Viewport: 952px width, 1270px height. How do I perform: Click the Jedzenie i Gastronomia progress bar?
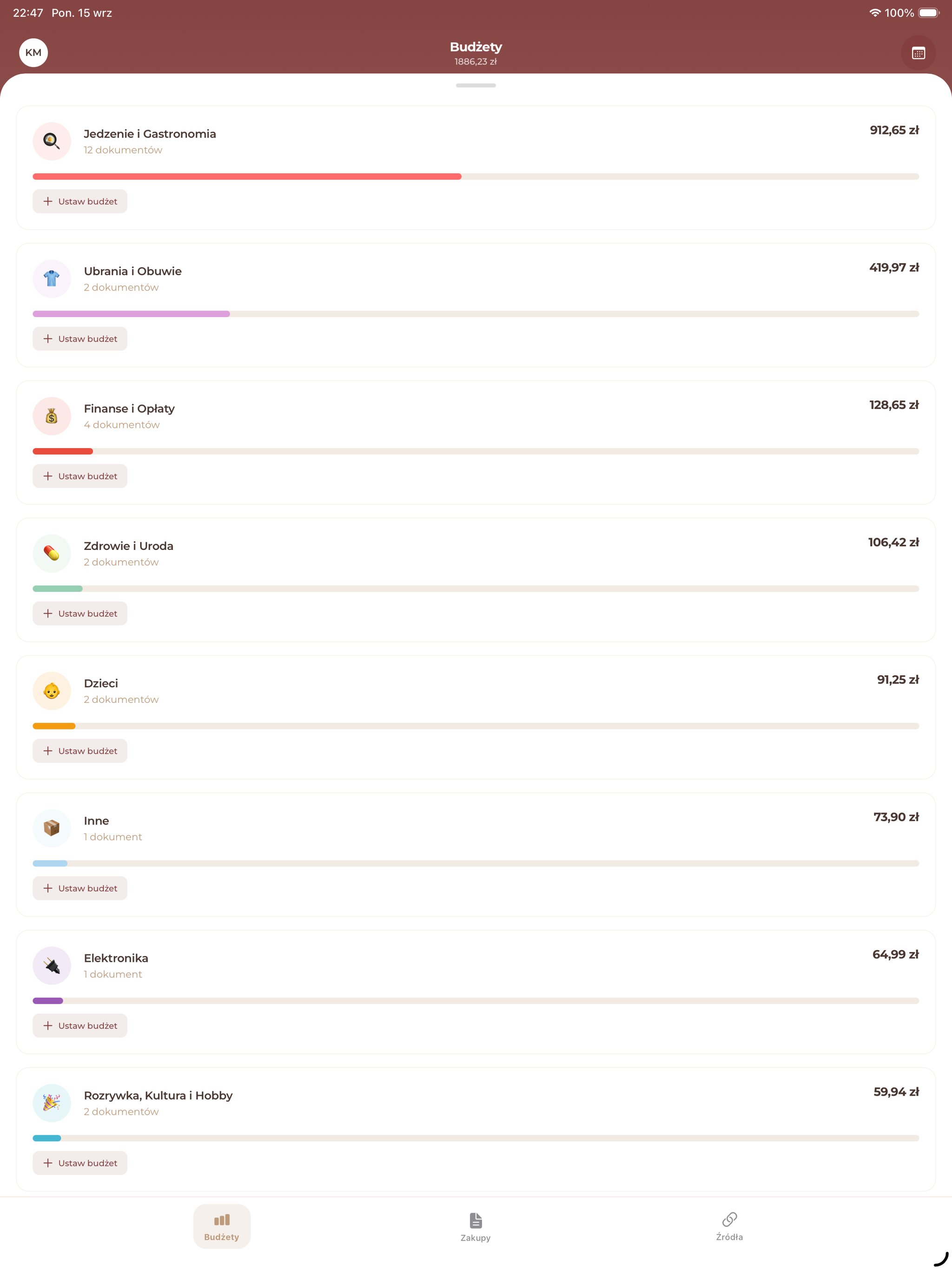pos(476,177)
